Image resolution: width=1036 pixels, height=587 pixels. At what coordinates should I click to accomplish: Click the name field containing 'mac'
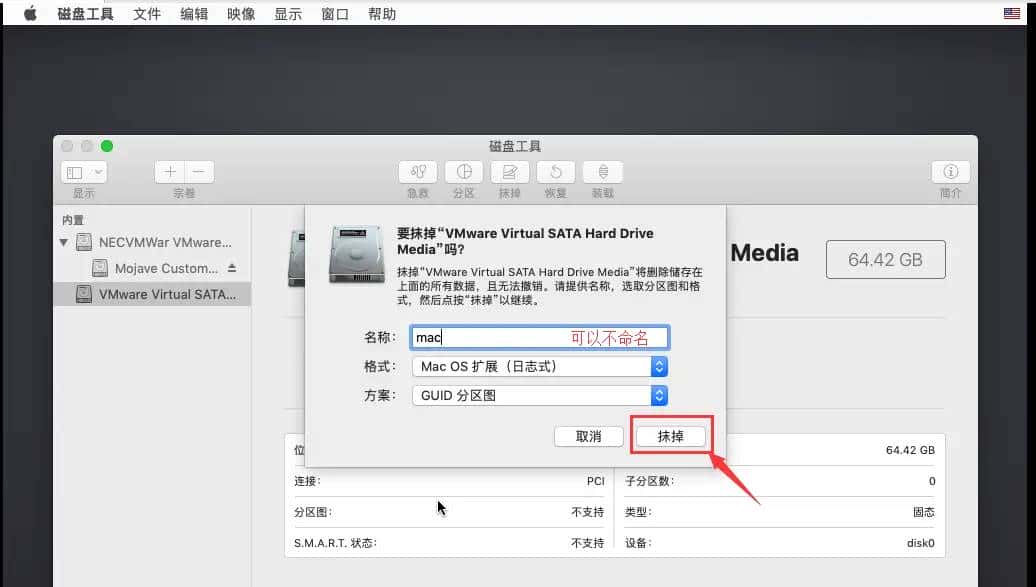click(x=500, y=337)
